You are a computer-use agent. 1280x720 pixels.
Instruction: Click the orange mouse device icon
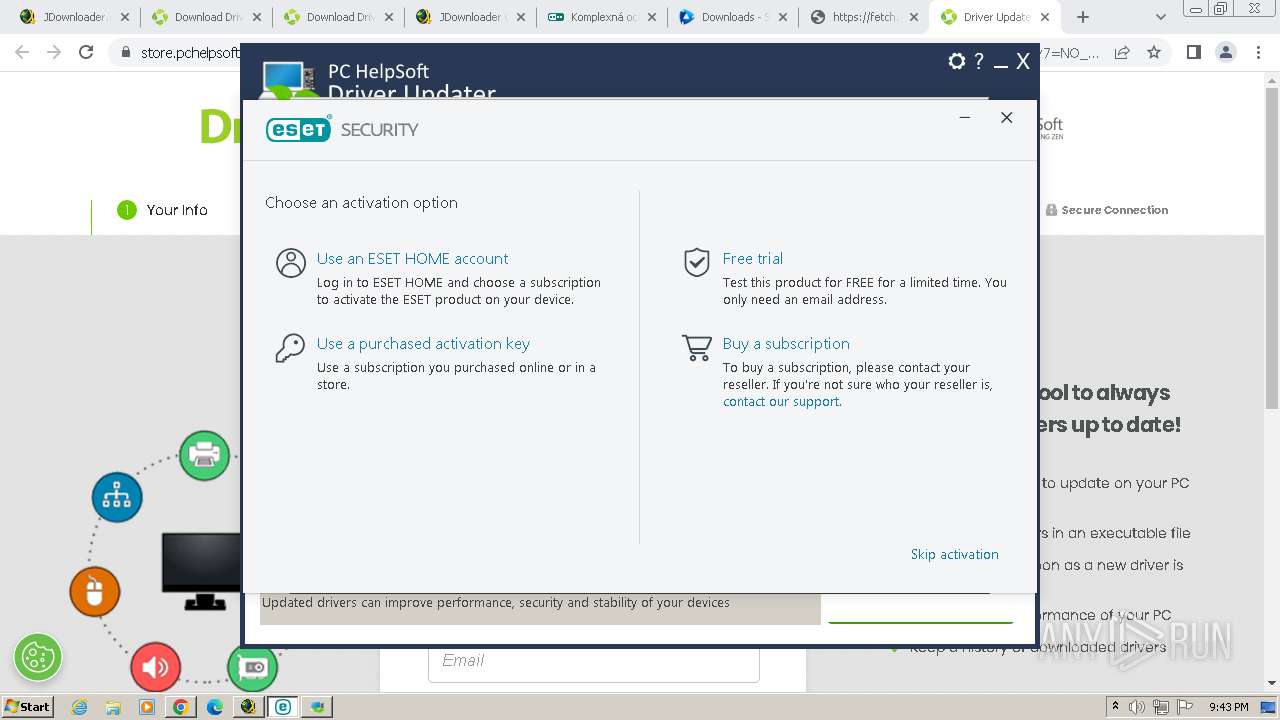pos(95,591)
